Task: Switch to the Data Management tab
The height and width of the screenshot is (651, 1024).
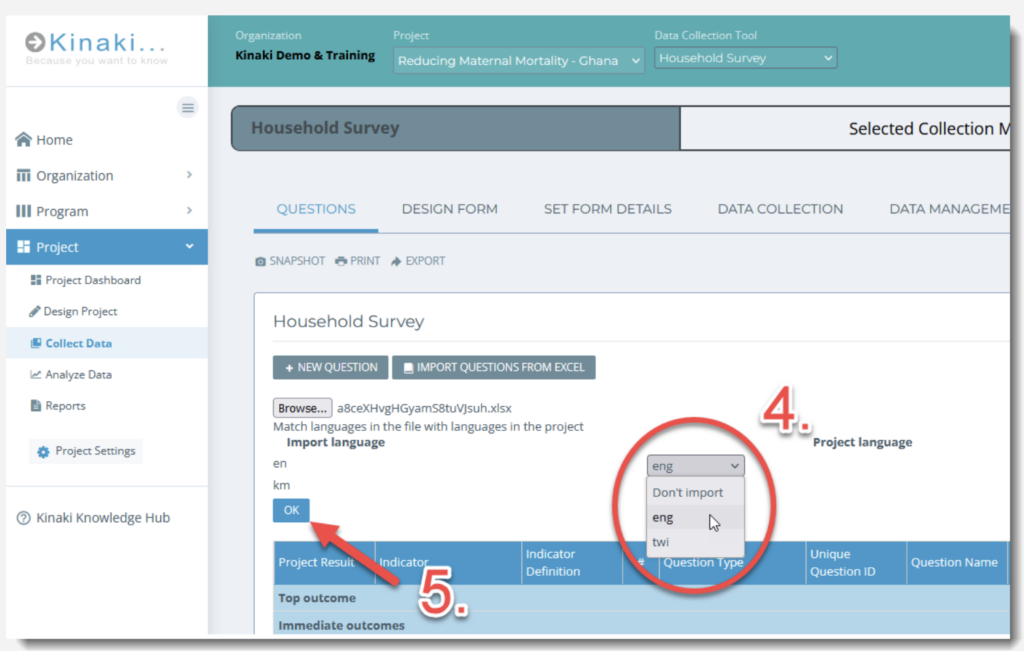Action: (949, 209)
